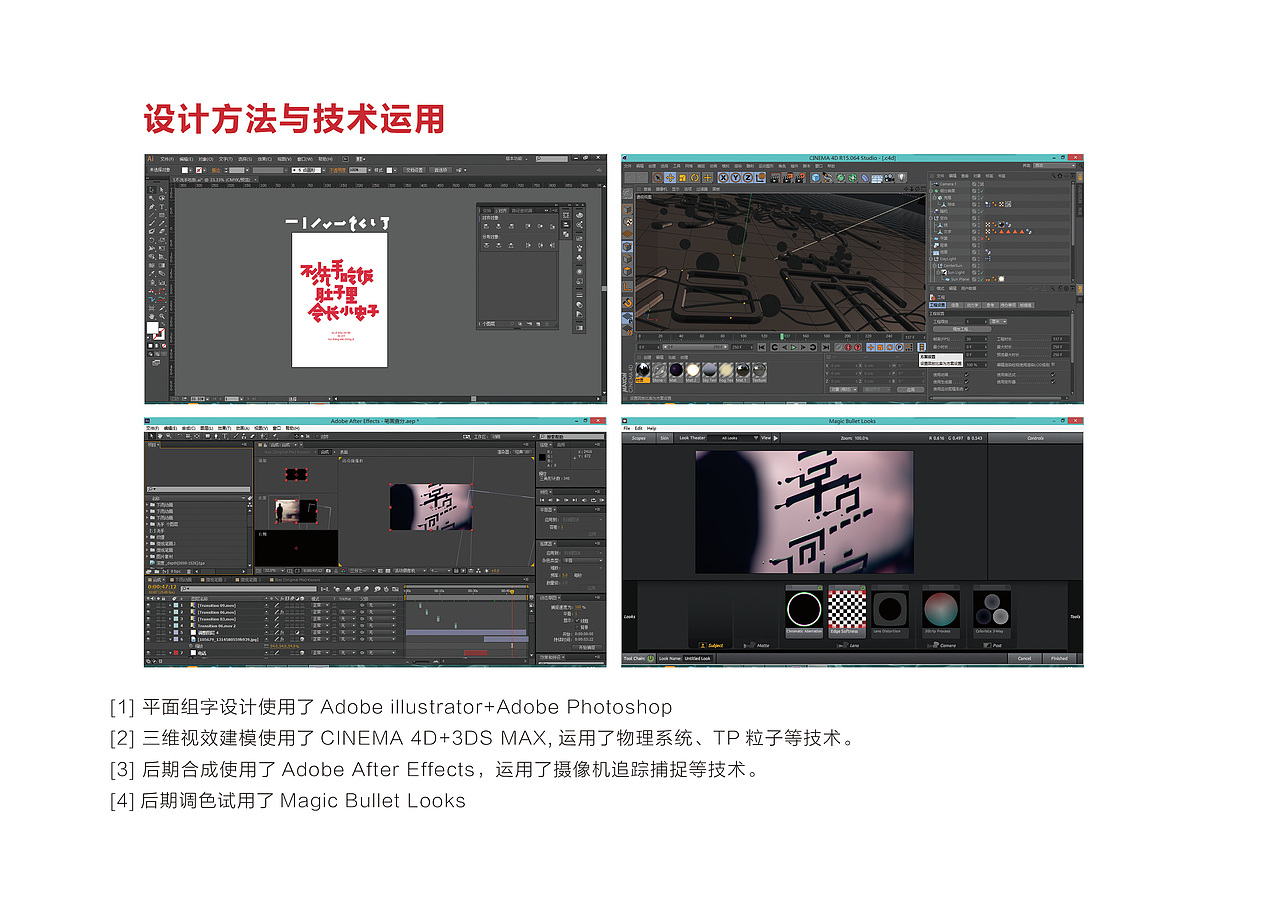Toggle Tool Chain power button in Magic Bullet
The image size is (1280, 912).
click(650, 658)
